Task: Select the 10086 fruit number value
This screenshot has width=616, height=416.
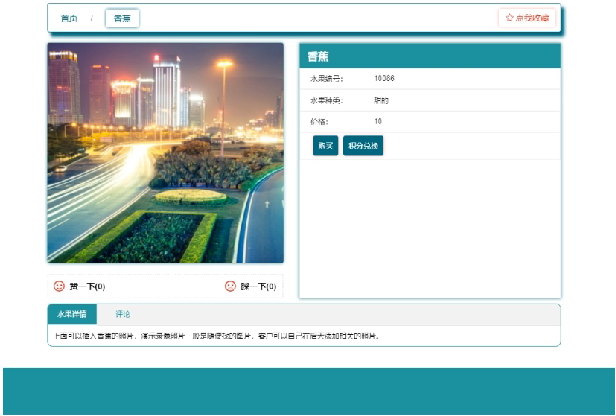Action: (384, 78)
